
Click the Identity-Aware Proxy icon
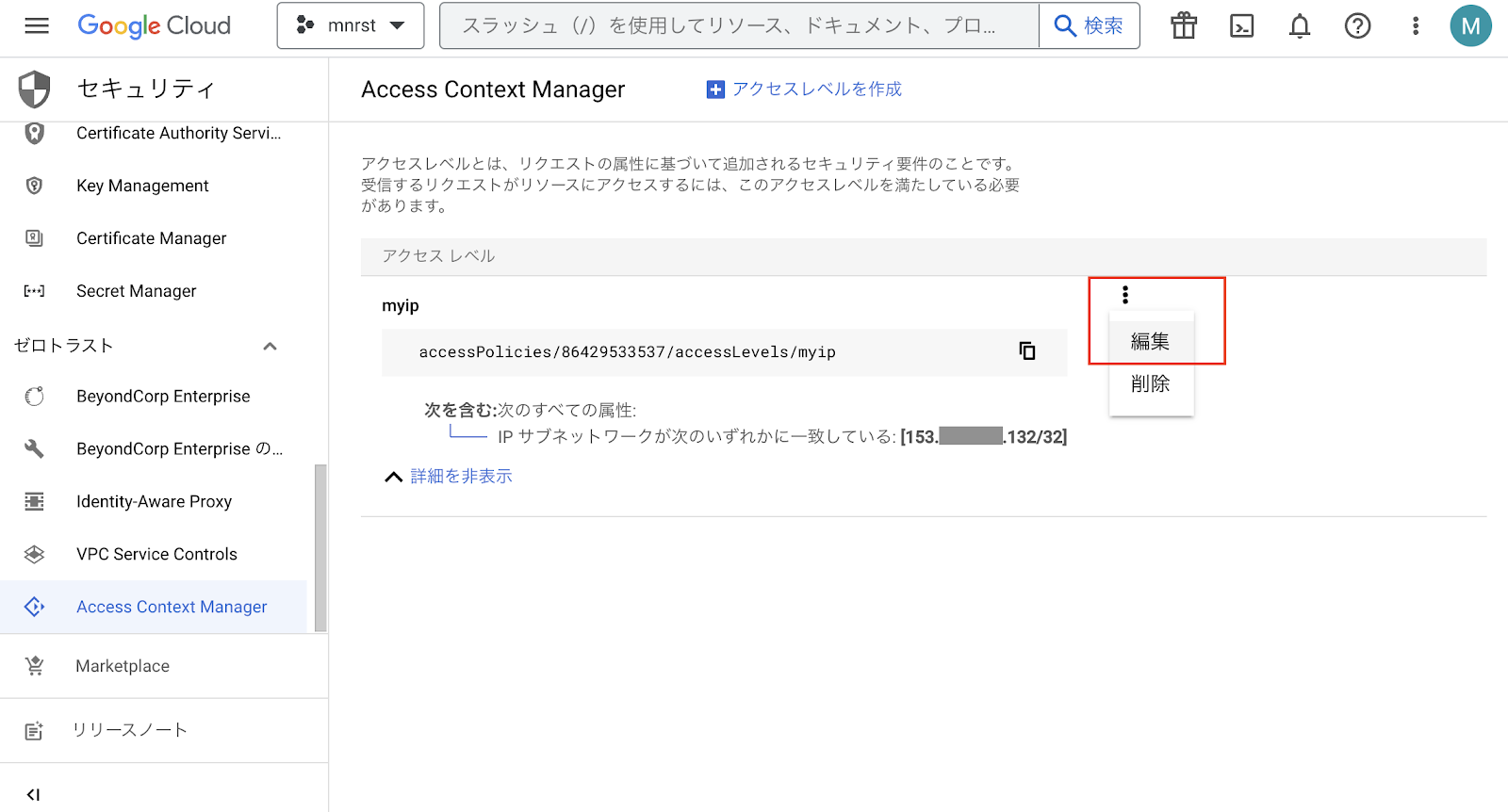coord(34,502)
